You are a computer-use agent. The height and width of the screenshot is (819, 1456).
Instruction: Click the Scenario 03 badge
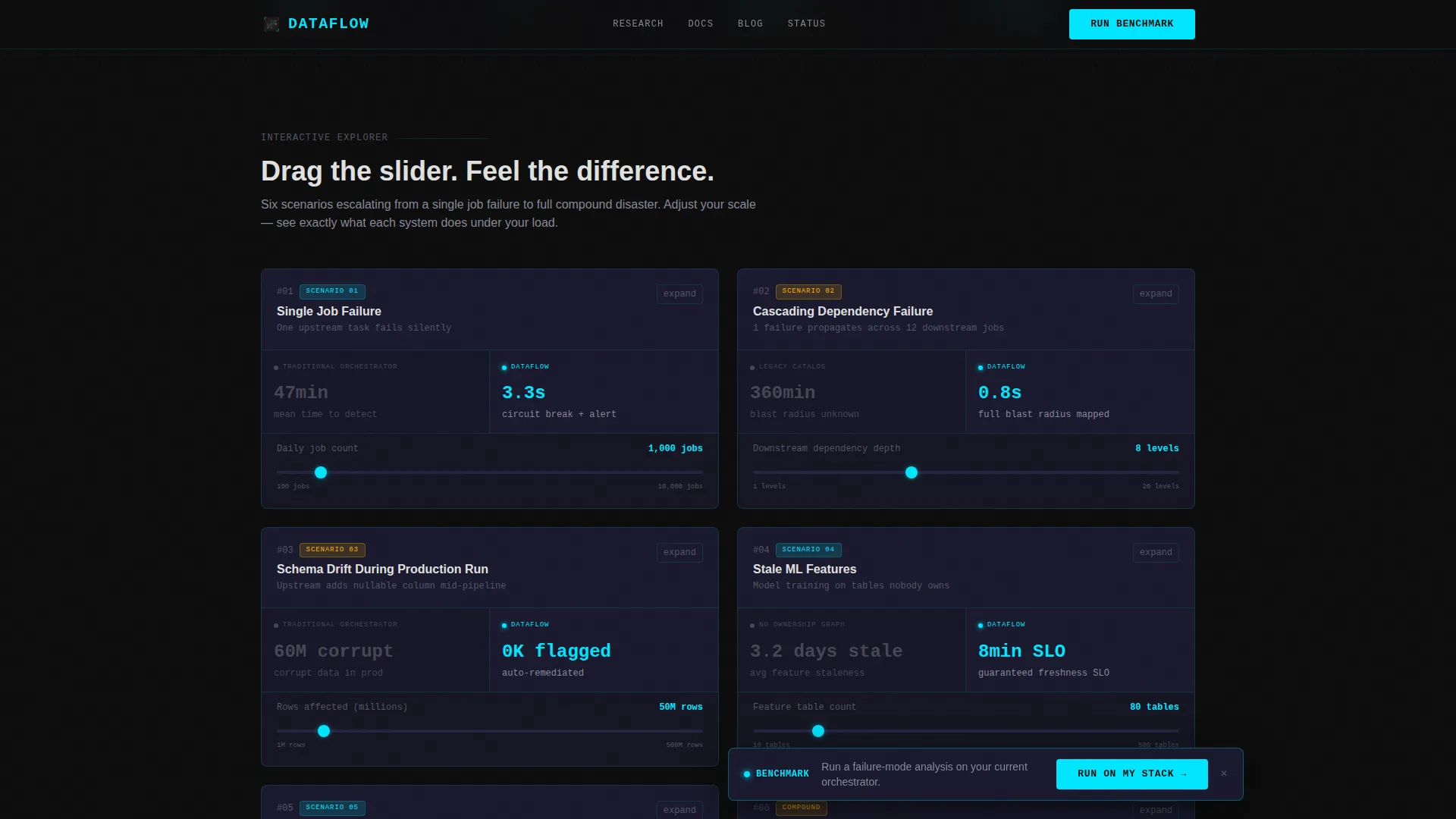click(x=332, y=550)
